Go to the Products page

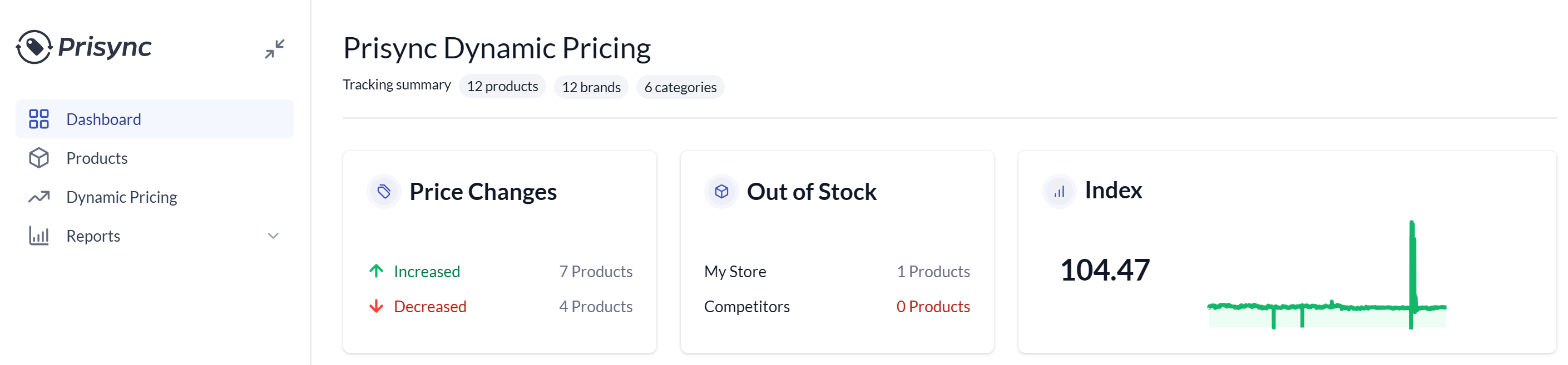click(x=97, y=158)
